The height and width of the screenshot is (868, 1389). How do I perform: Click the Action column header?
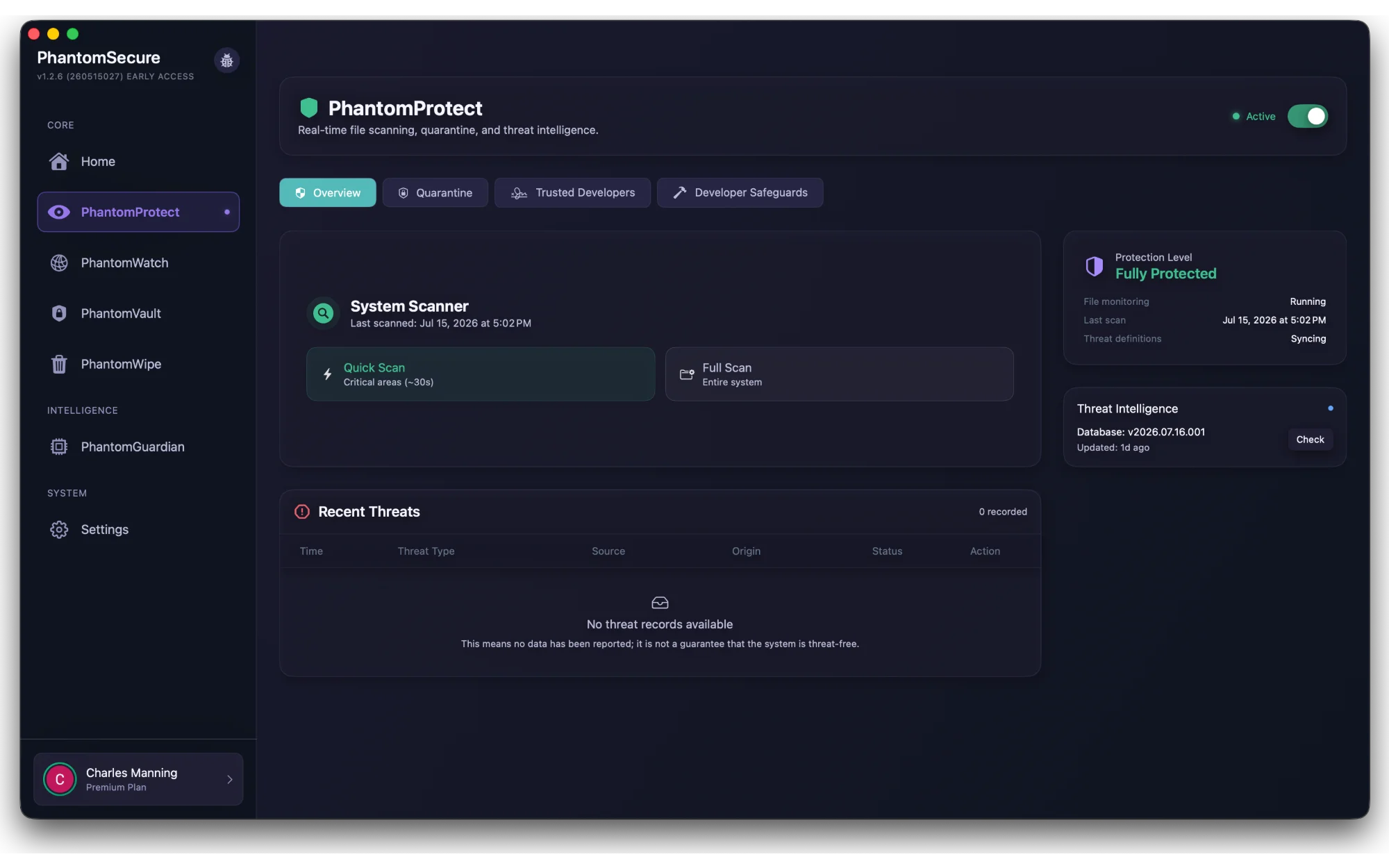pos(985,551)
